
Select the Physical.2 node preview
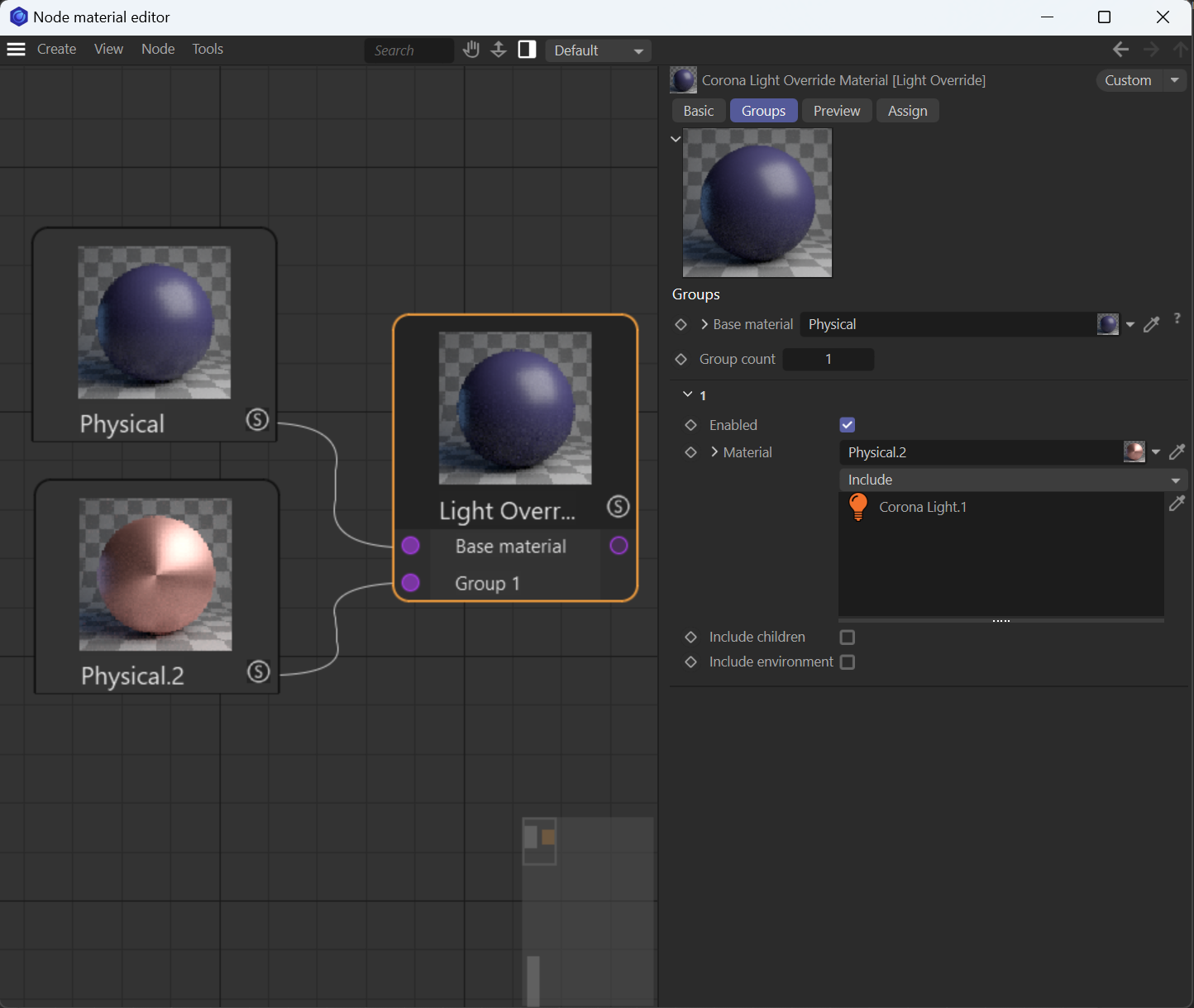155,575
